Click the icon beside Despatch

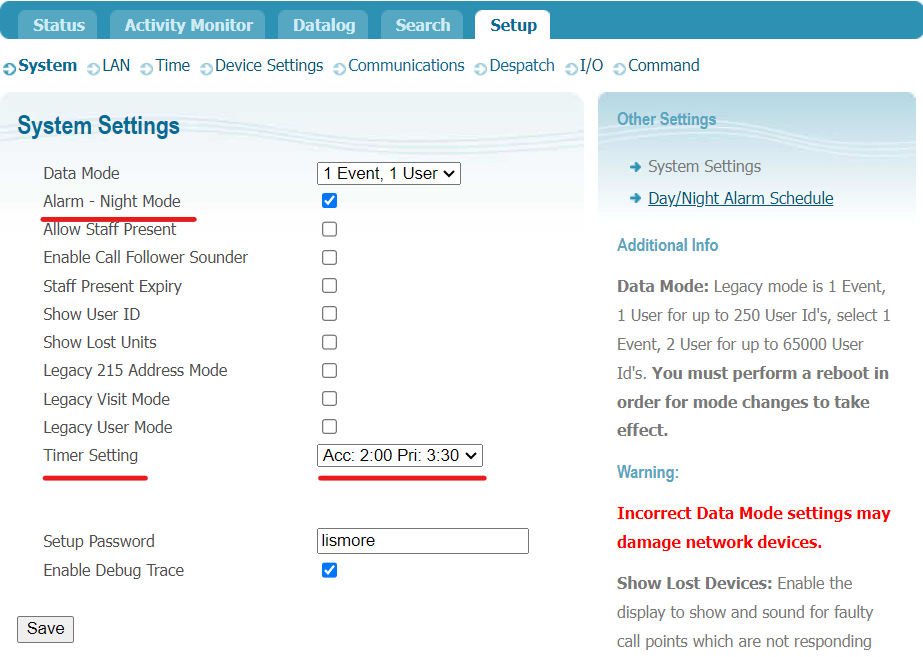481,68
